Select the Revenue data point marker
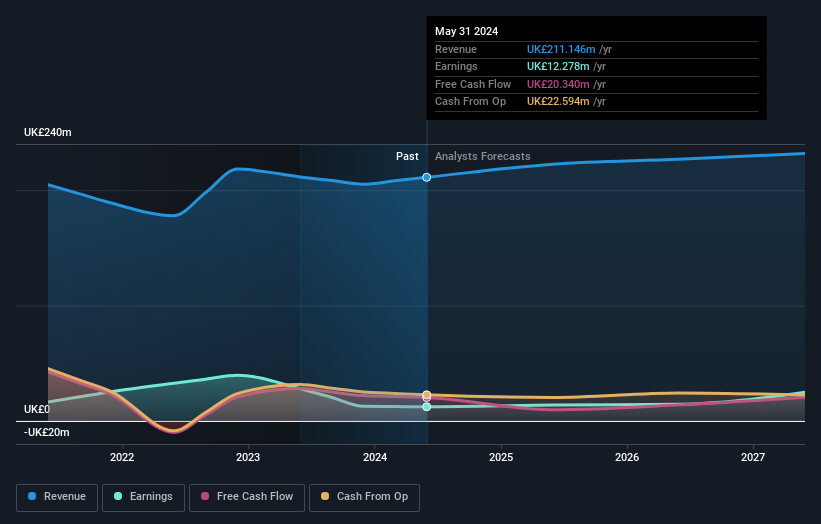The width and height of the screenshot is (821, 524). [427, 177]
